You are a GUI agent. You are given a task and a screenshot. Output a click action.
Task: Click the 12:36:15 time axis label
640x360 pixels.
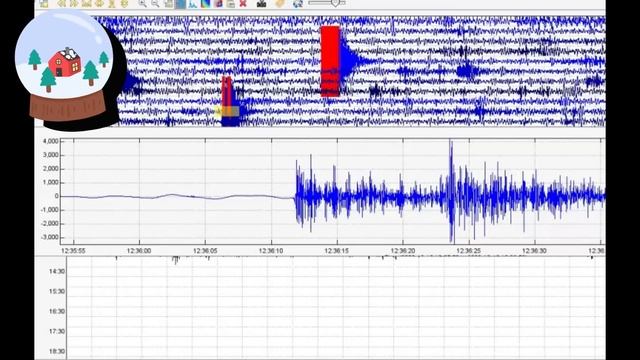coord(337,251)
